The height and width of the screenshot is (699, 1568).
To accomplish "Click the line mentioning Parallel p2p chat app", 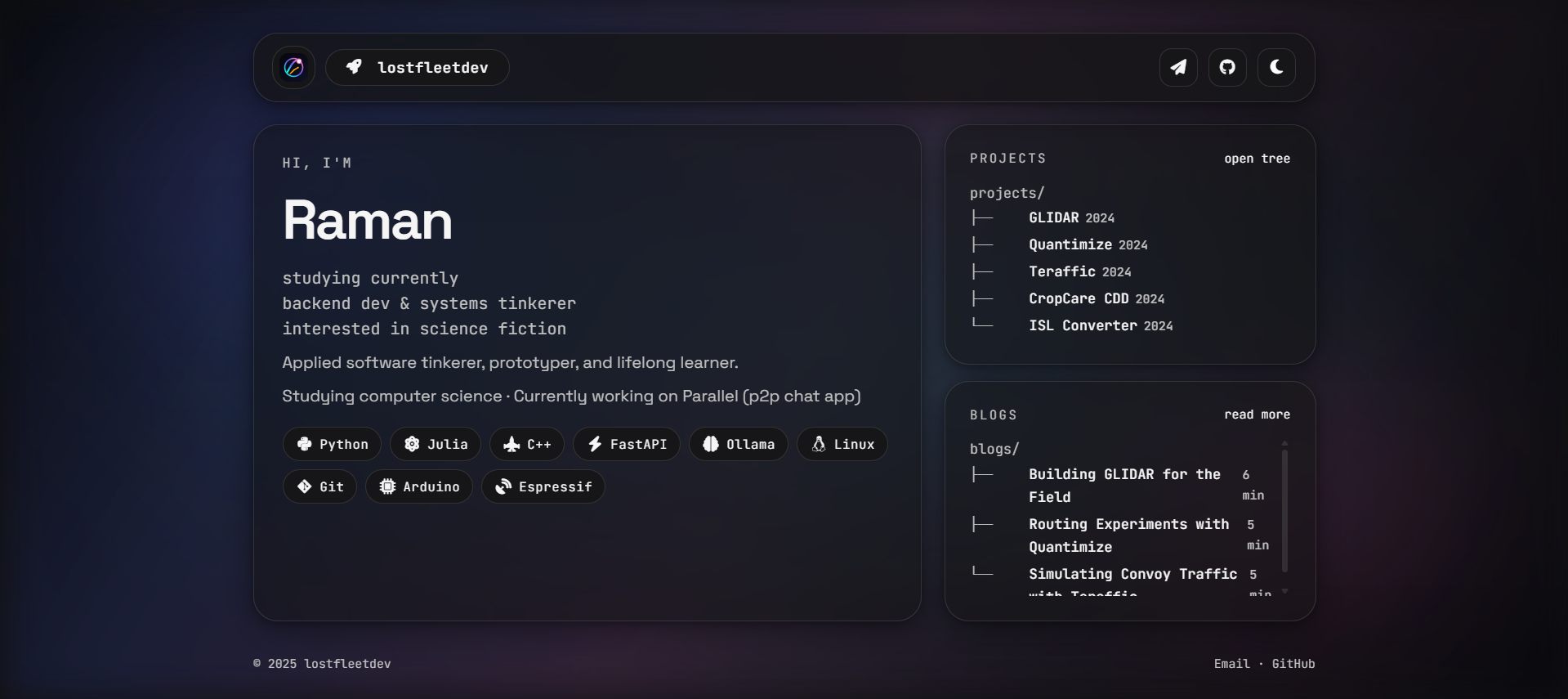I will pyautogui.click(x=571, y=397).
